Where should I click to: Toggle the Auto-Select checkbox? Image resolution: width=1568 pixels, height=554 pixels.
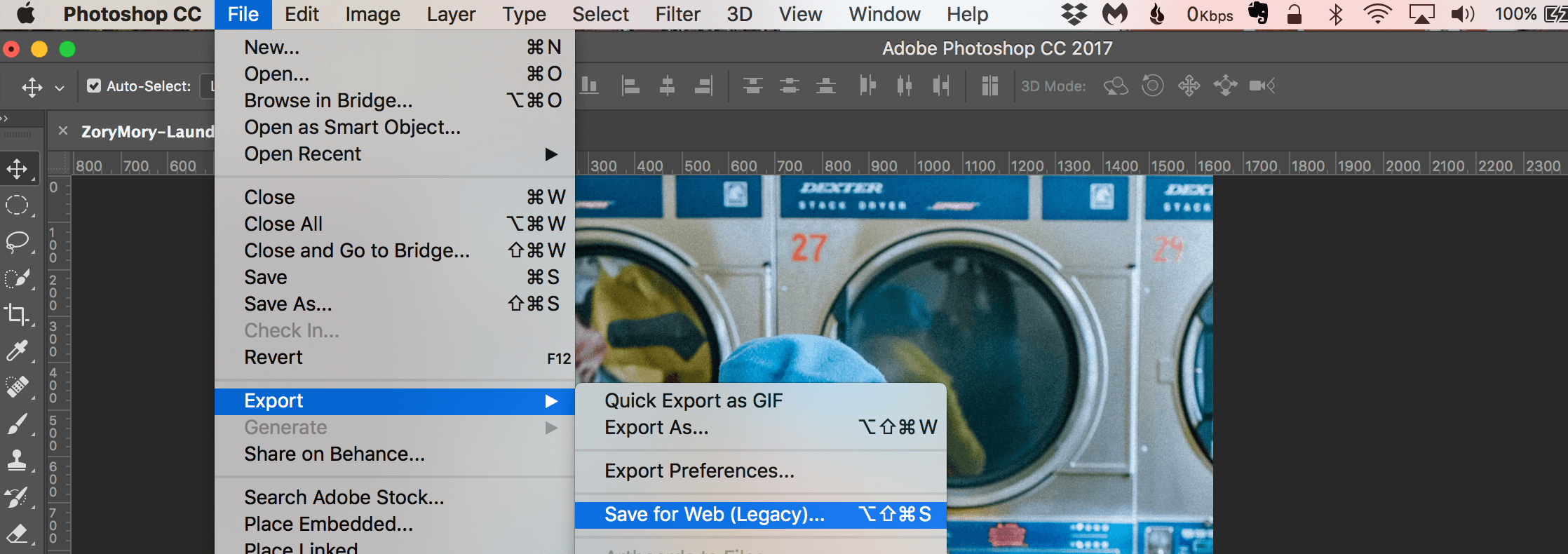[94, 86]
